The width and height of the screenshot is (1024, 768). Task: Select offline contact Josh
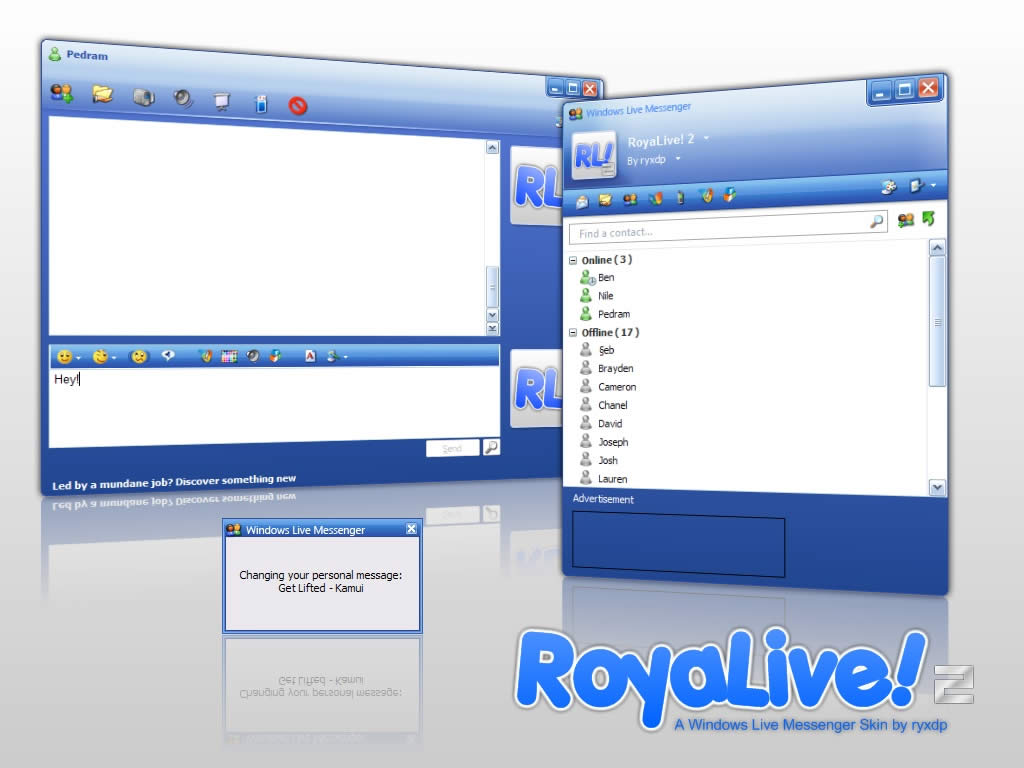pos(599,460)
